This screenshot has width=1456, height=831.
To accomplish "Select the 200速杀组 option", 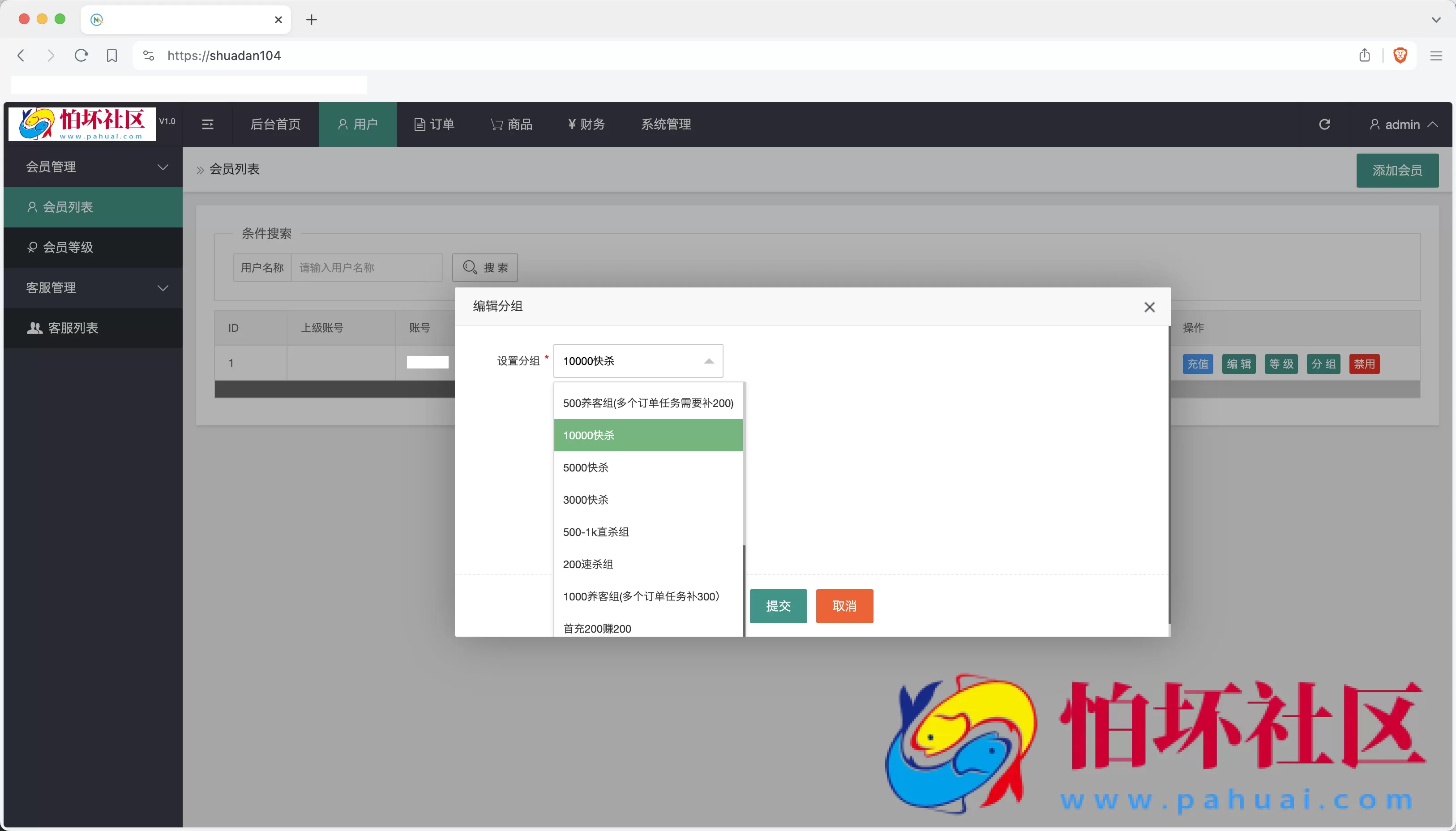I will [x=588, y=564].
